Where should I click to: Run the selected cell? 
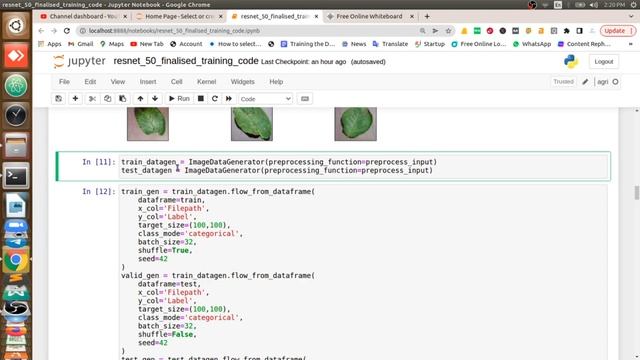pos(179,99)
